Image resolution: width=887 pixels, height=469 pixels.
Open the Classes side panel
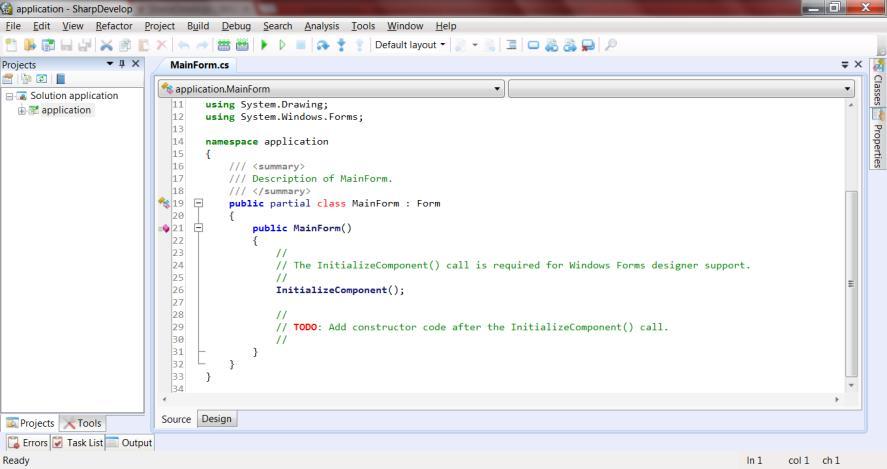click(x=878, y=84)
